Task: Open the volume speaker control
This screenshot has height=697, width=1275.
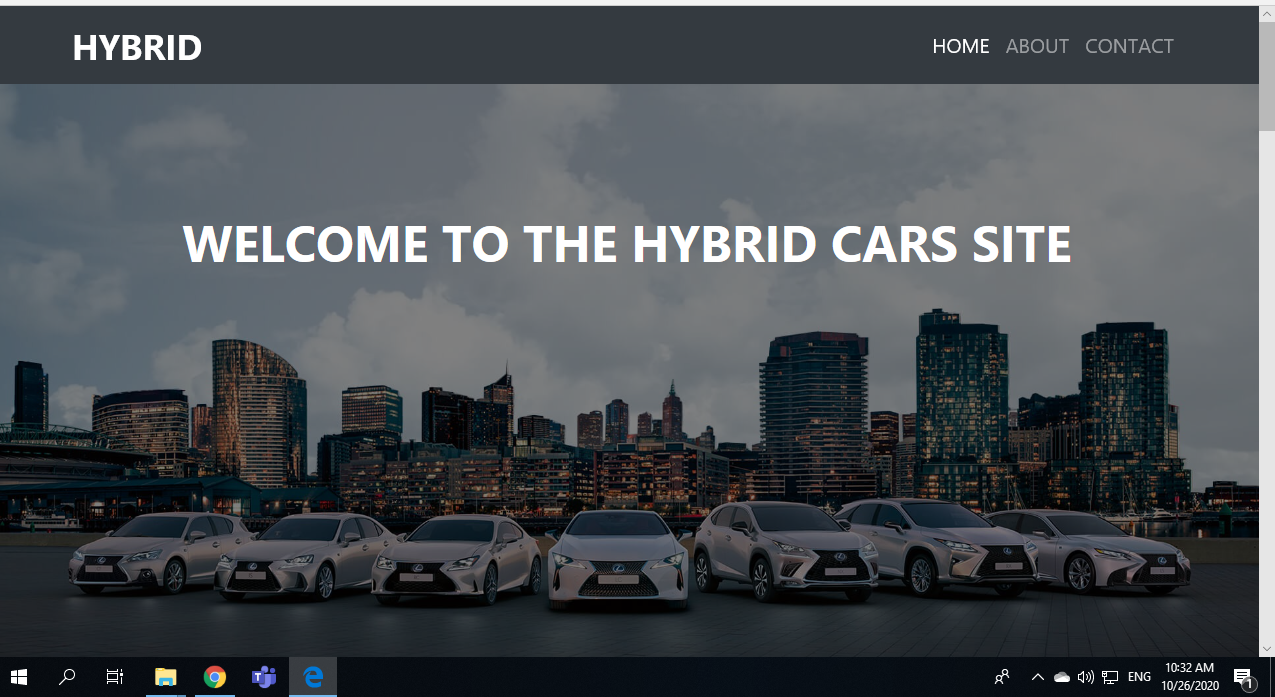Action: pos(1086,677)
